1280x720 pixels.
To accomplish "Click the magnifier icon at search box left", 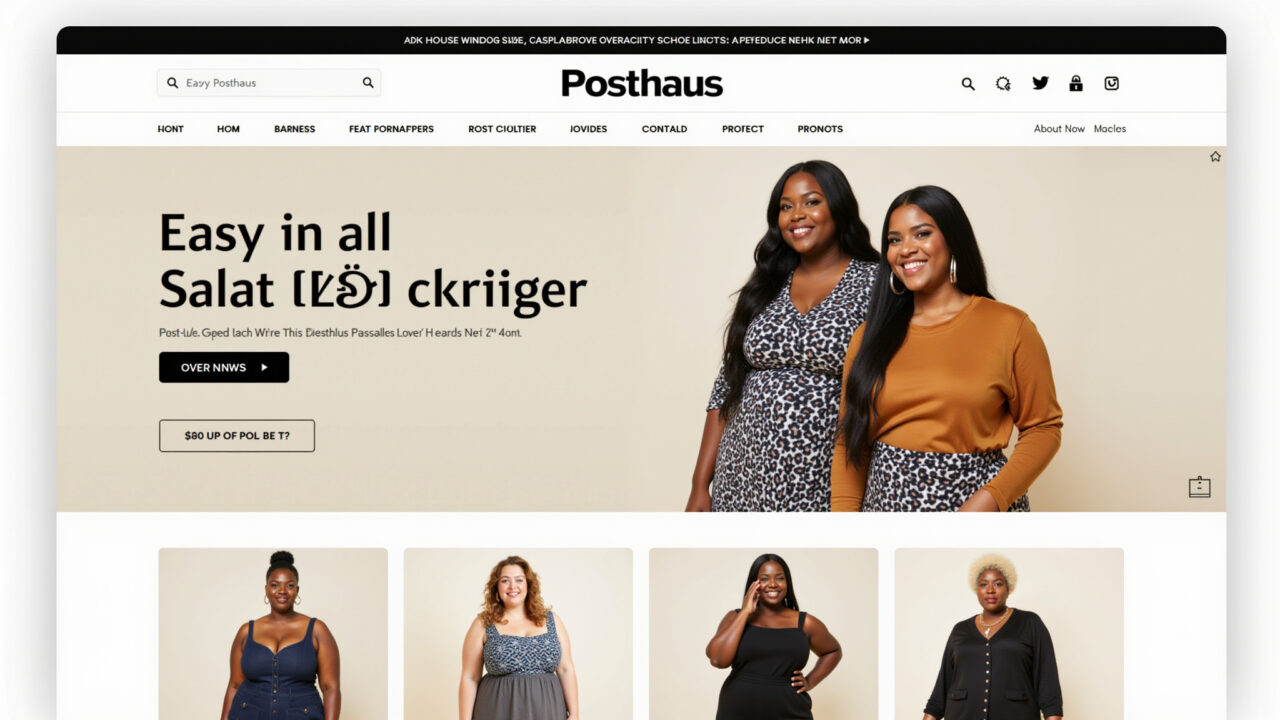I will [172, 83].
